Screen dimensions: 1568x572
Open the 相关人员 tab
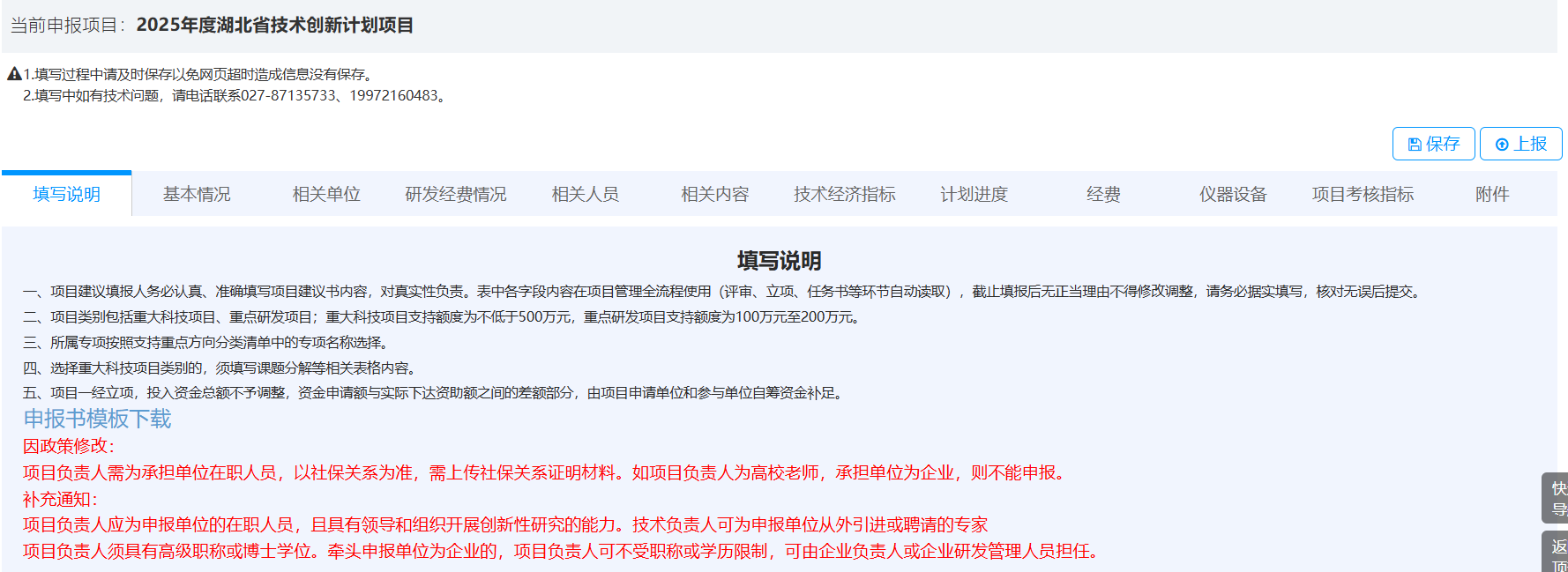coord(586,194)
